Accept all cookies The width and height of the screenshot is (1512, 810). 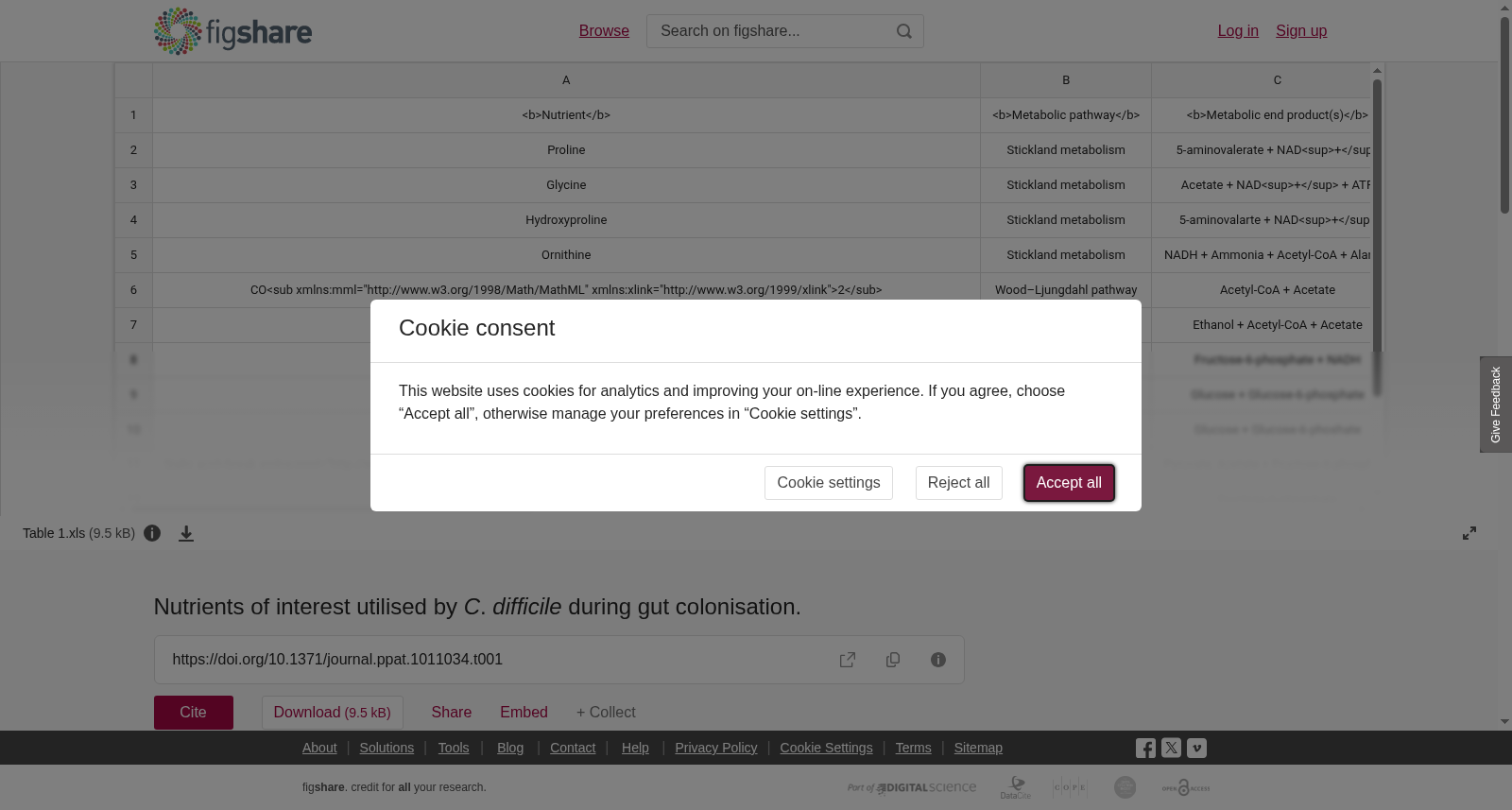pos(1069,483)
